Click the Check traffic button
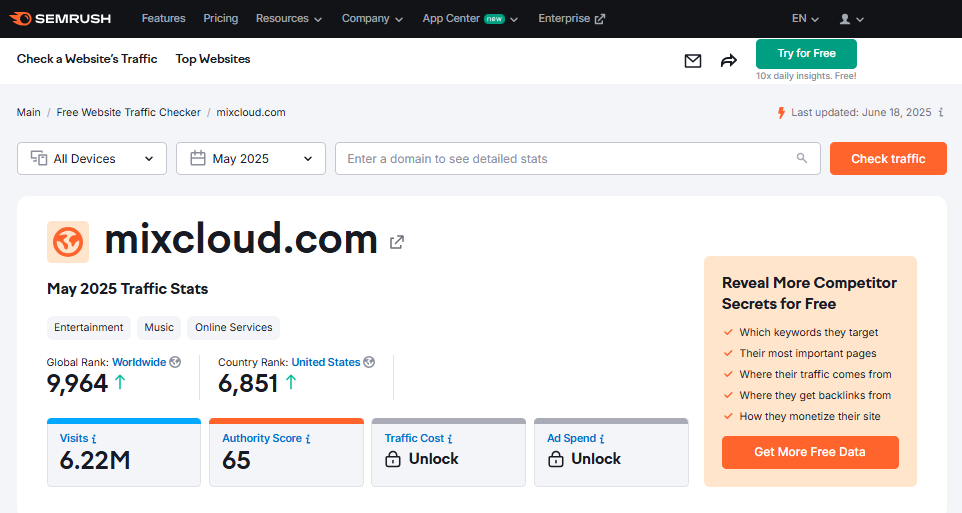This screenshot has height=513, width=962. click(x=888, y=158)
